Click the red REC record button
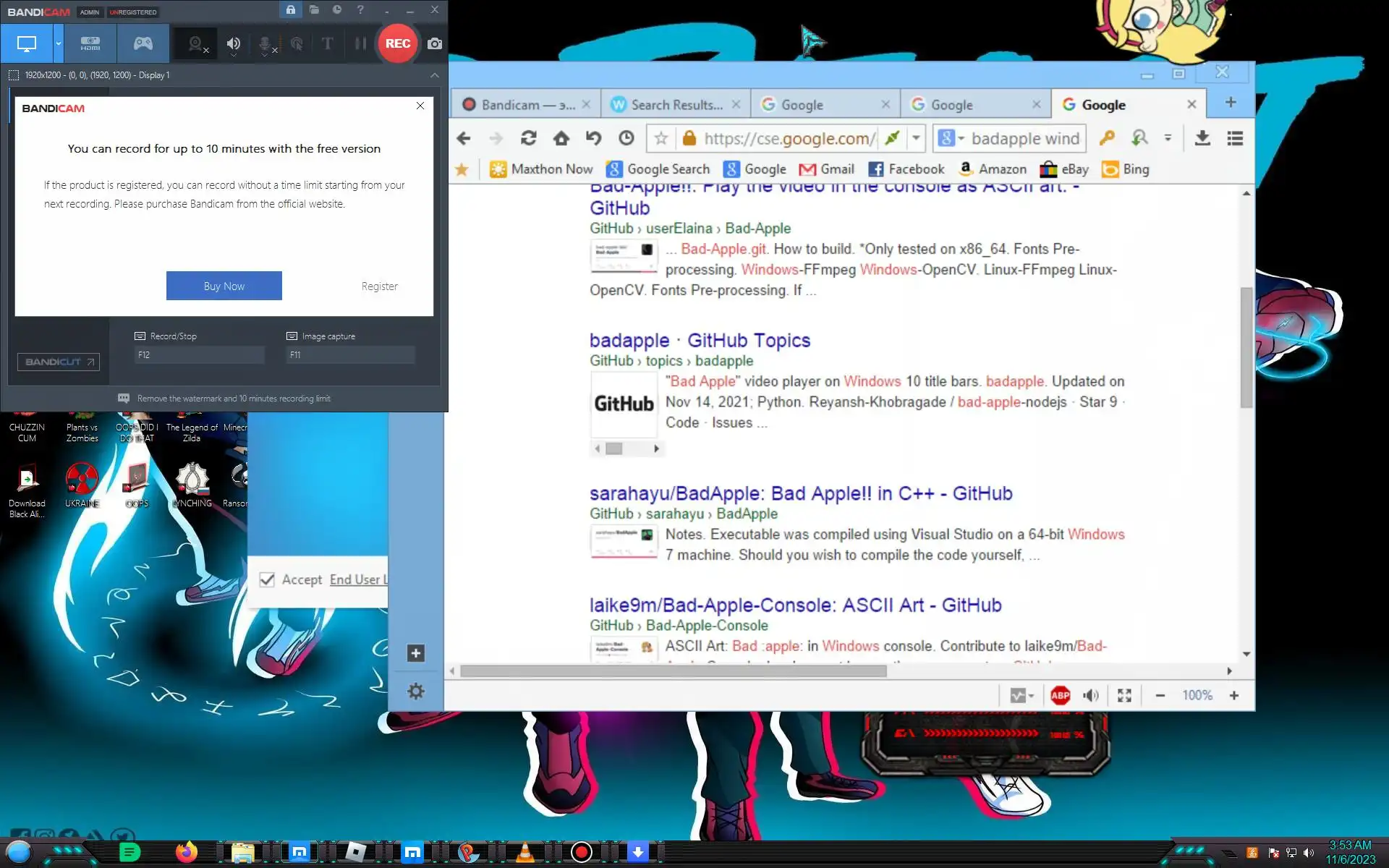 click(x=397, y=43)
